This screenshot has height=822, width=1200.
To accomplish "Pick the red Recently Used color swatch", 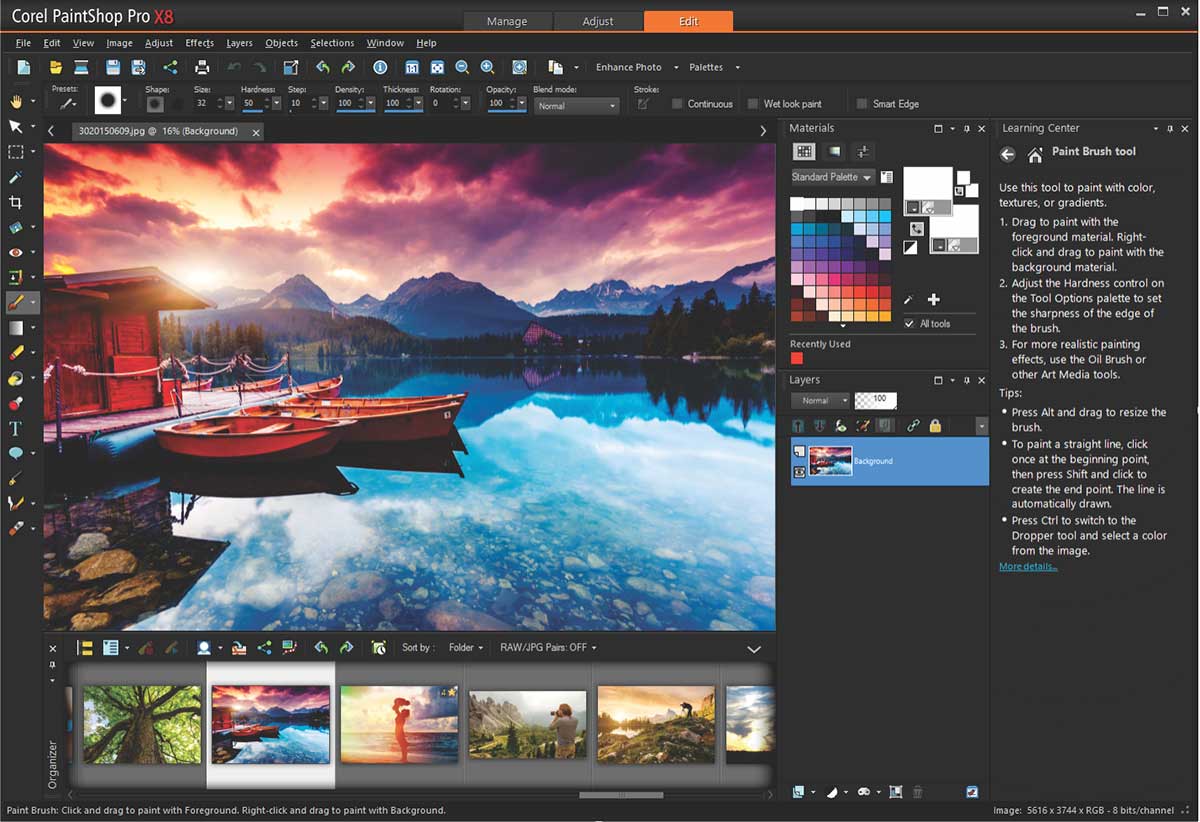I will [797, 358].
